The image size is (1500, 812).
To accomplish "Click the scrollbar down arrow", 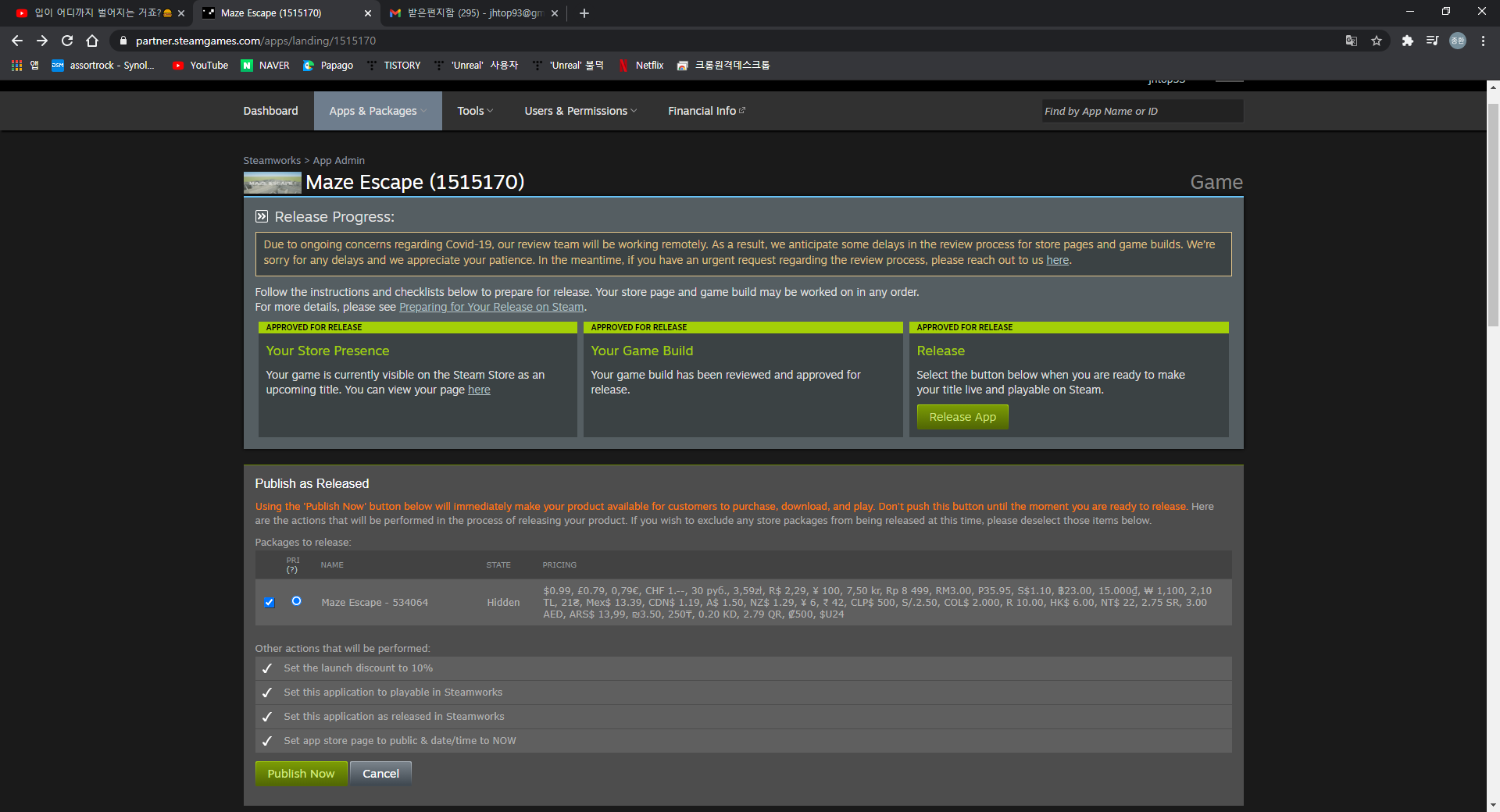I will click(x=1493, y=804).
